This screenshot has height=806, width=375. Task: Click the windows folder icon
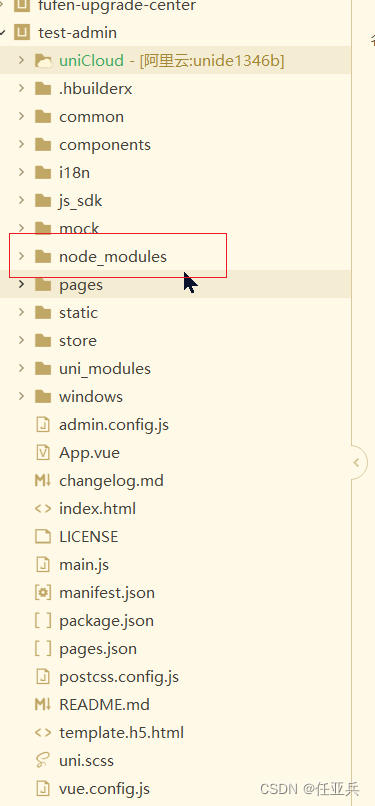(43, 396)
